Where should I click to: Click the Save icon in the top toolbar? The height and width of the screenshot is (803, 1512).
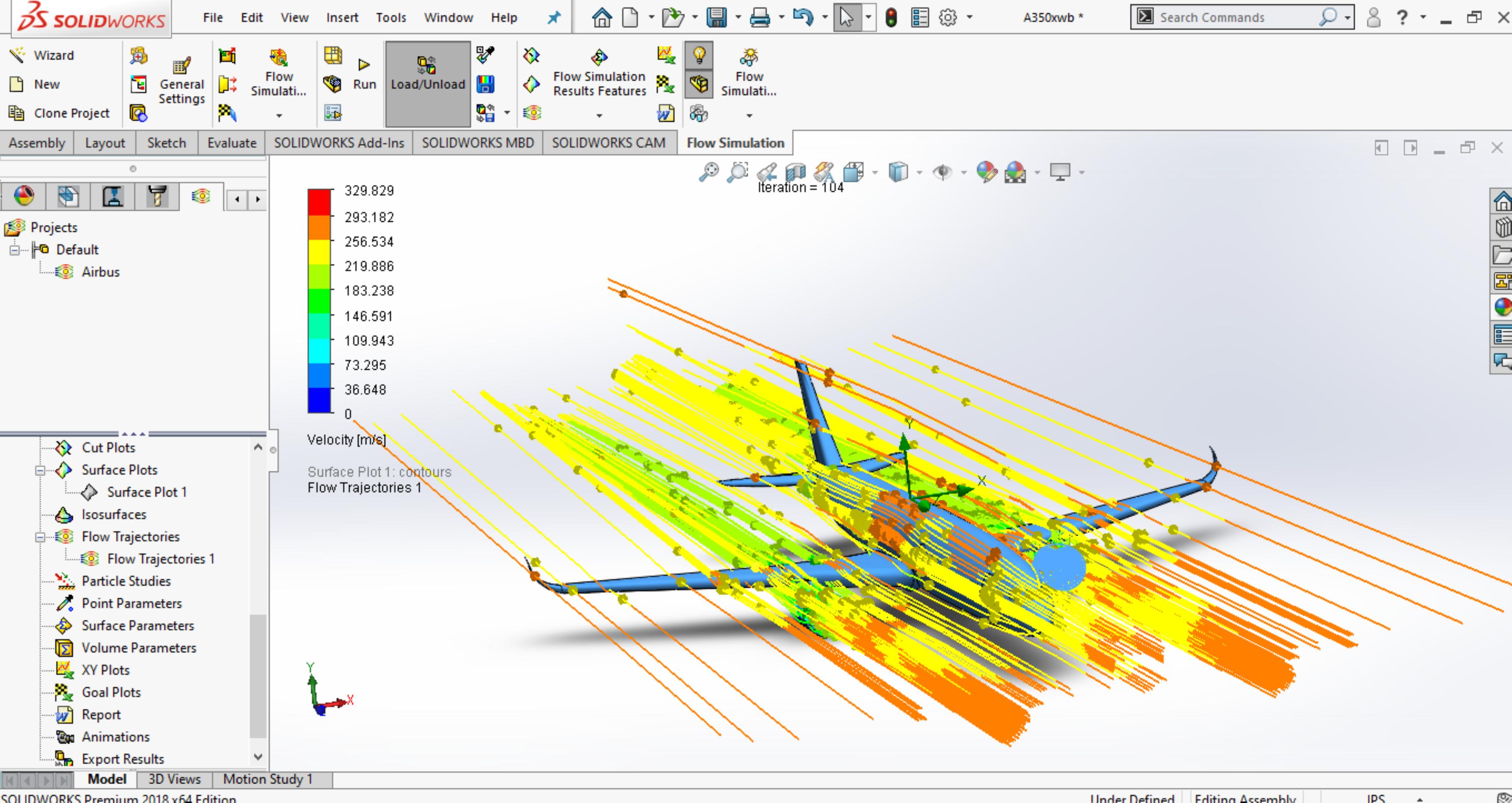716,18
